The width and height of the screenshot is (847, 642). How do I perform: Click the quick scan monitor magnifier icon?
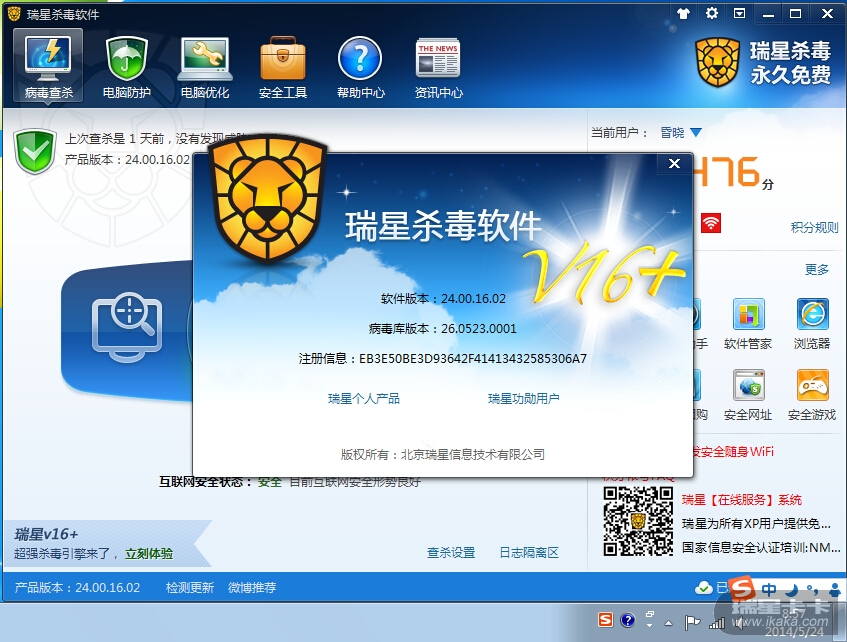pos(127,327)
